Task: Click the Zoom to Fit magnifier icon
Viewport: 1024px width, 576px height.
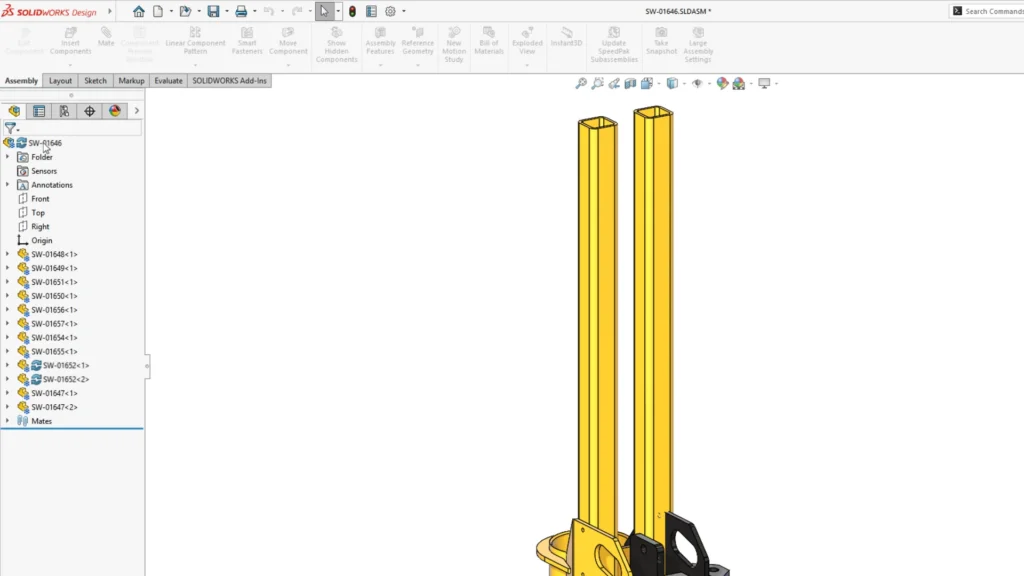Action: pos(581,84)
